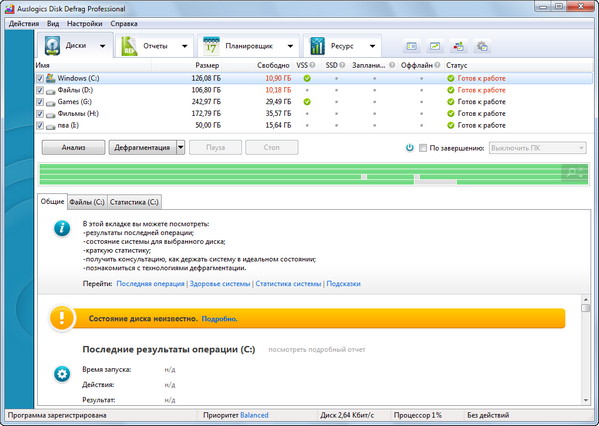Viewport: 599px width, 426px height.
Task: Click the Анализ button
Action: (73, 147)
